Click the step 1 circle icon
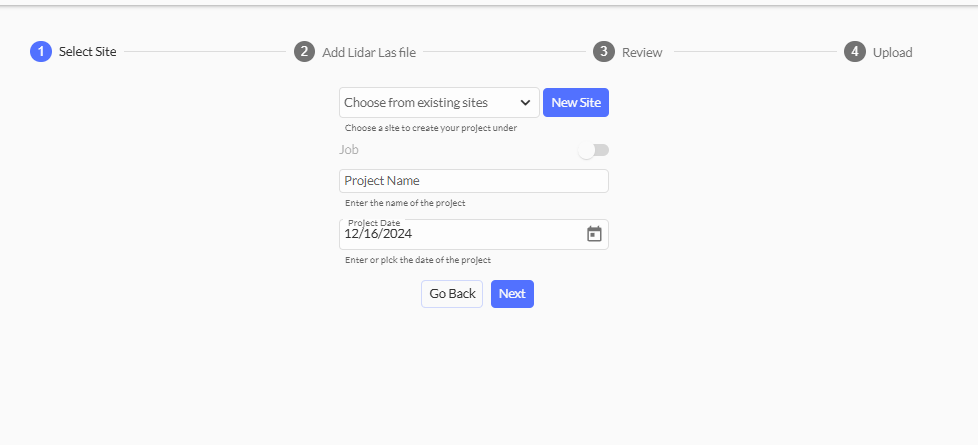Image resolution: width=978 pixels, height=445 pixels. pos(41,52)
